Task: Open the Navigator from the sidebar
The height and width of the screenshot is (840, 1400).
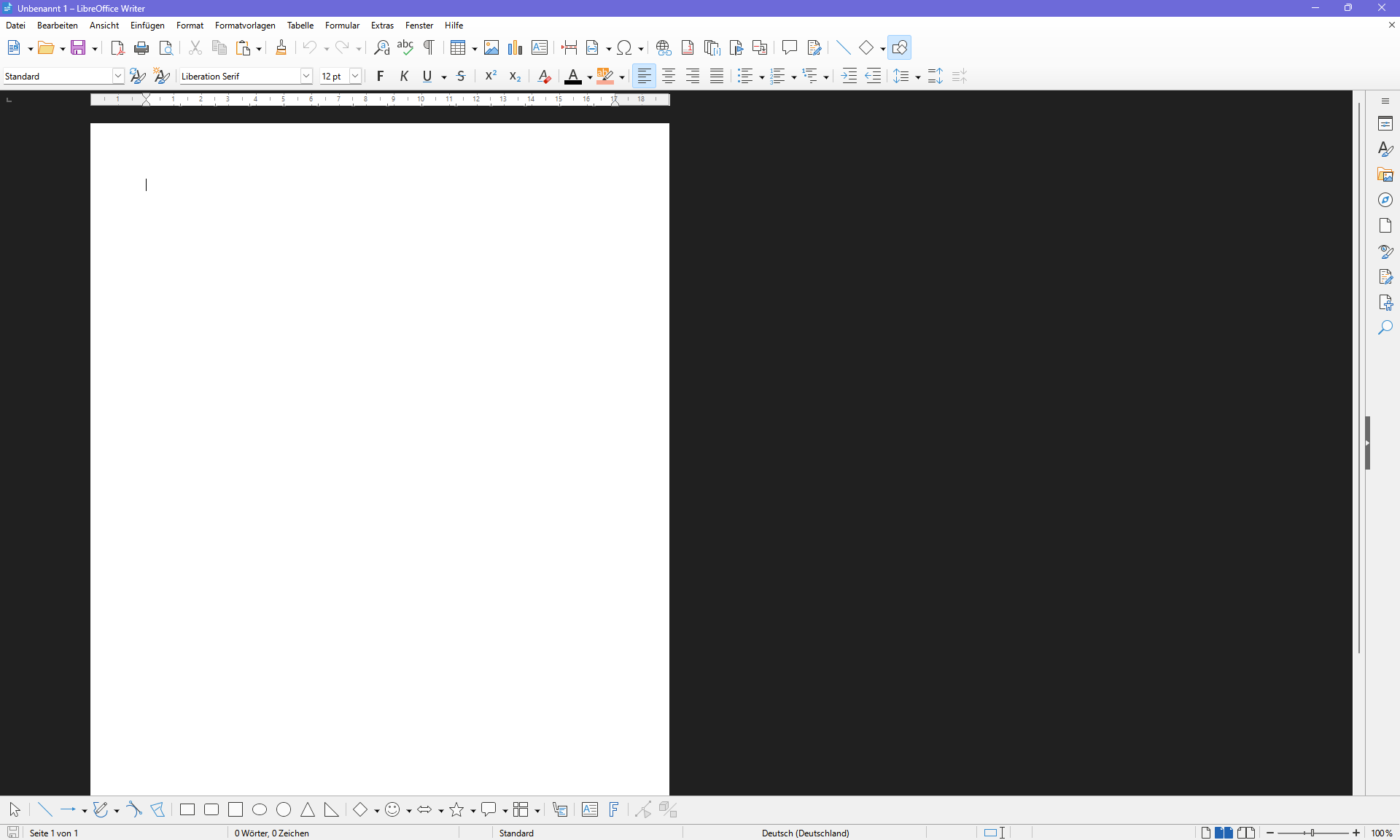Action: [x=1385, y=201]
